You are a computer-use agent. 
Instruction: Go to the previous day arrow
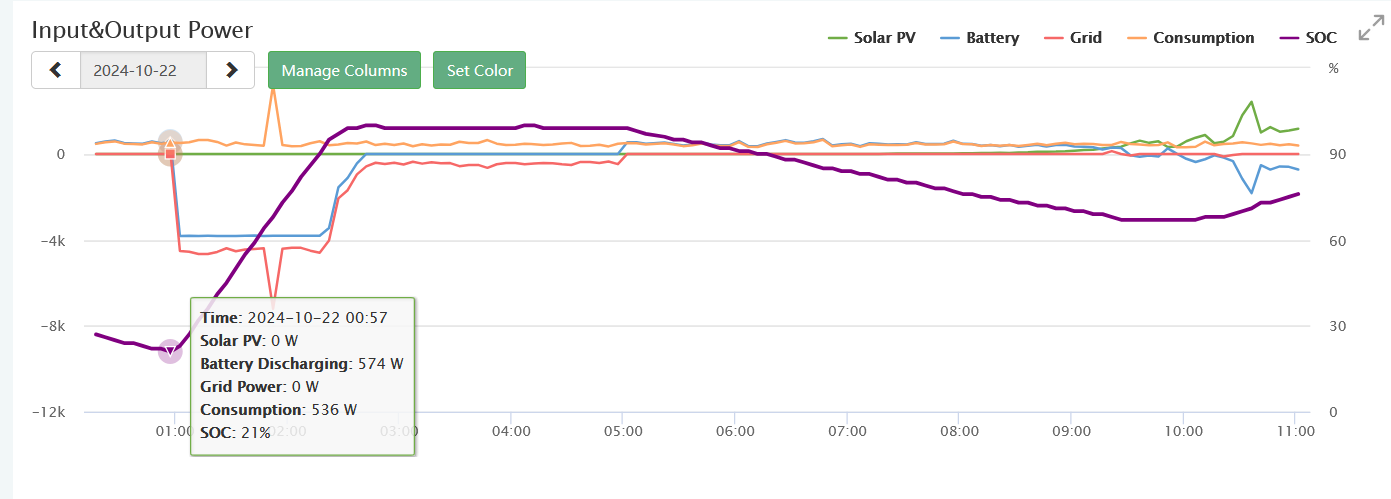[56, 70]
